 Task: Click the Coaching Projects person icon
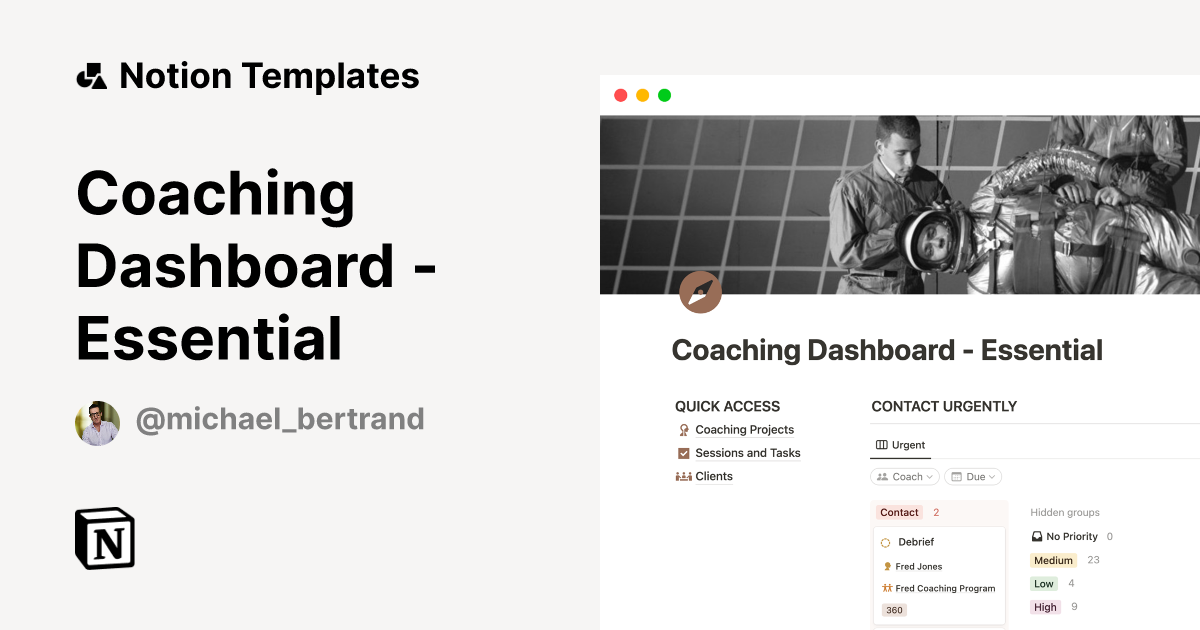pos(683,429)
